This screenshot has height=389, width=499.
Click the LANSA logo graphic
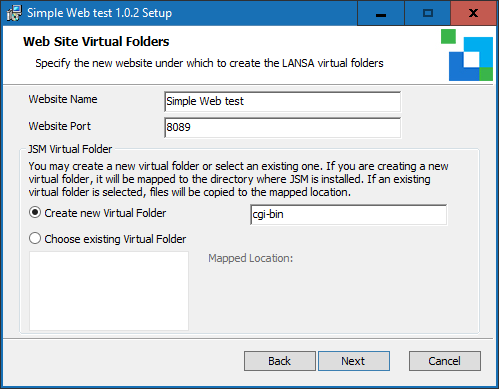click(x=467, y=55)
